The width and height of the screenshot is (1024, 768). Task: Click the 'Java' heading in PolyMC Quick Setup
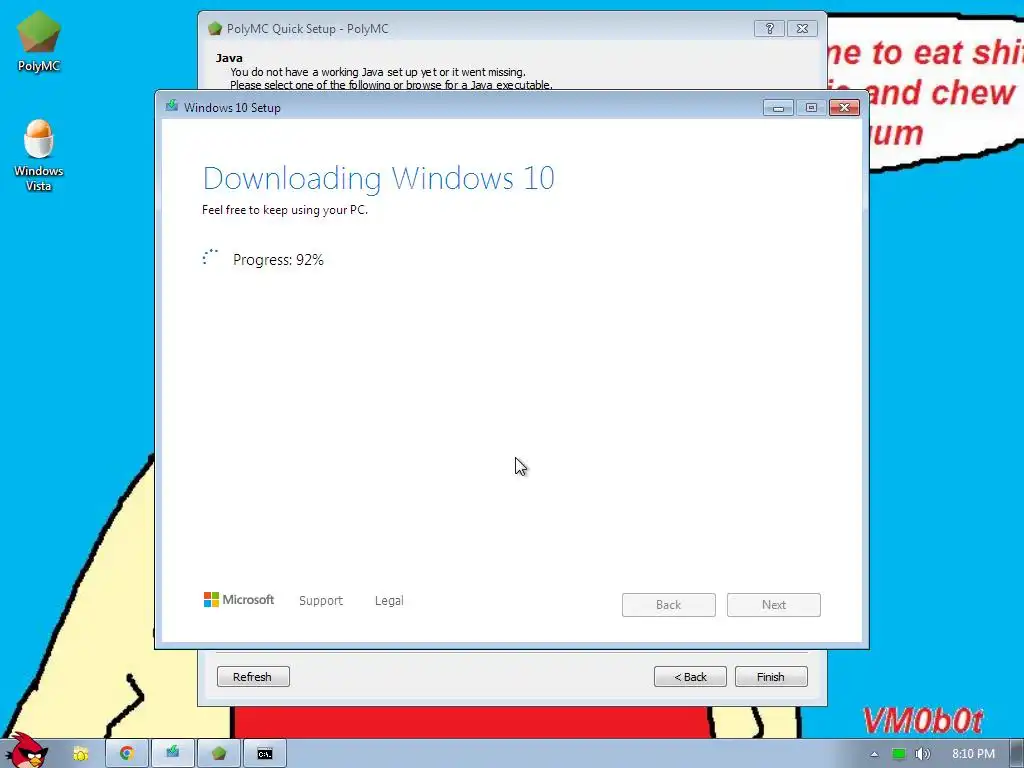tap(229, 58)
